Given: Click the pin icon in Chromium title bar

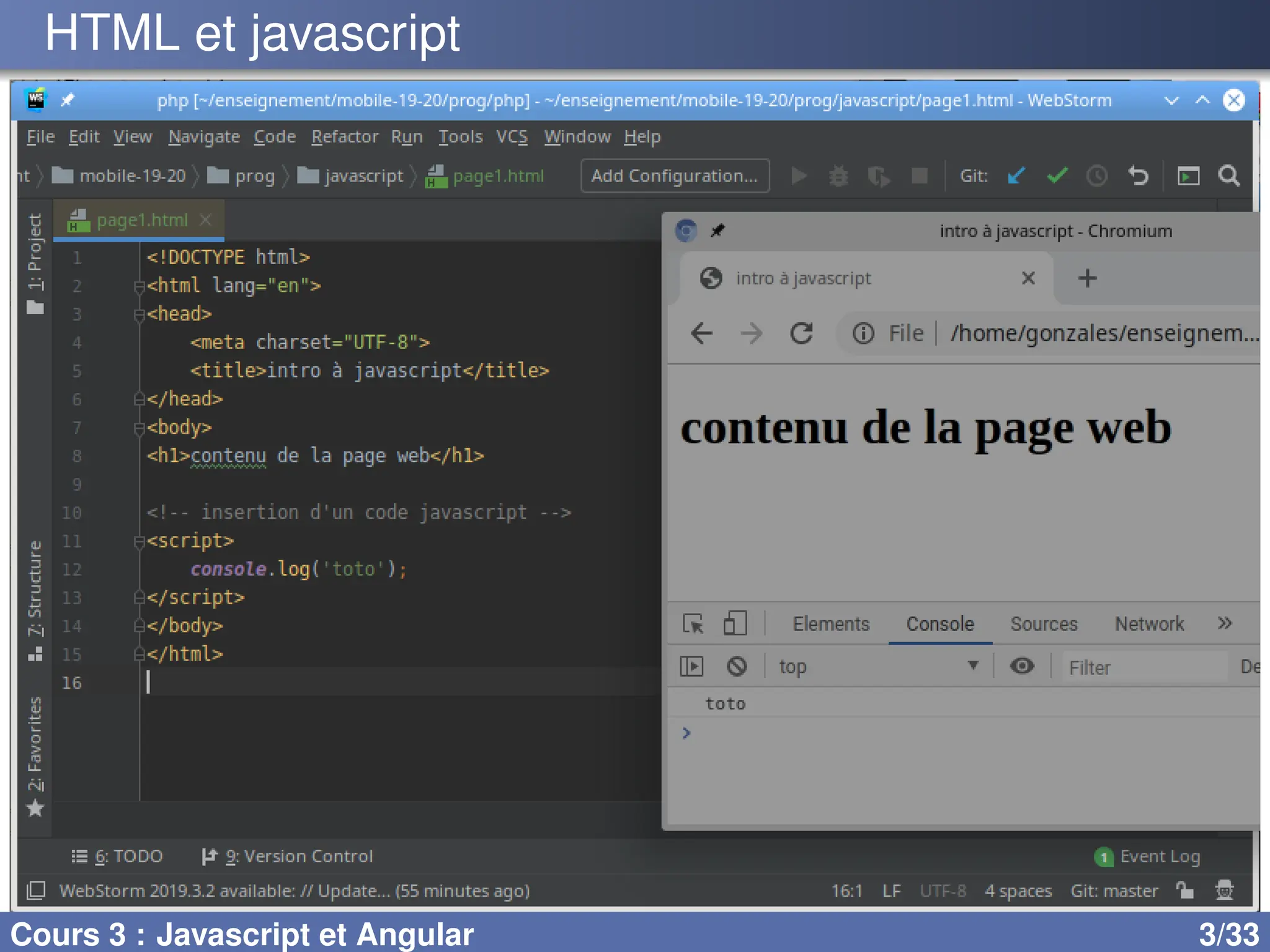Looking at the screenshot, I should (717, 231).
